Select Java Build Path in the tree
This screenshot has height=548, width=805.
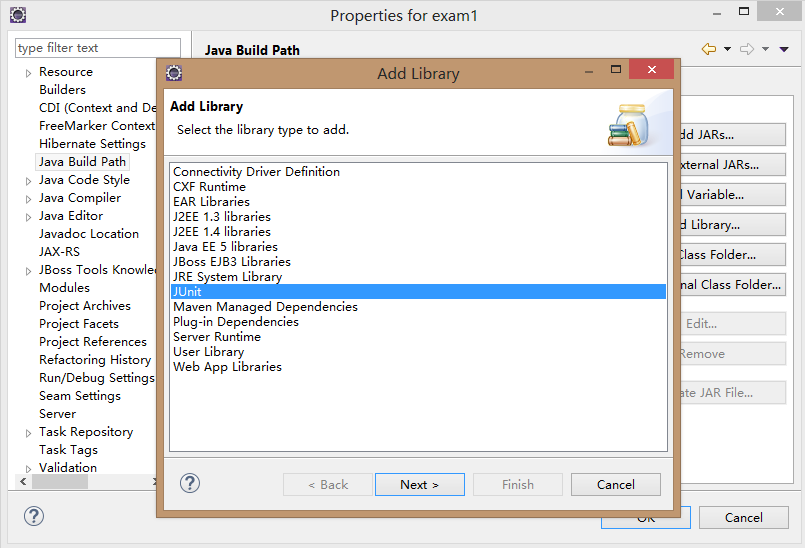(x=82, y=161)
